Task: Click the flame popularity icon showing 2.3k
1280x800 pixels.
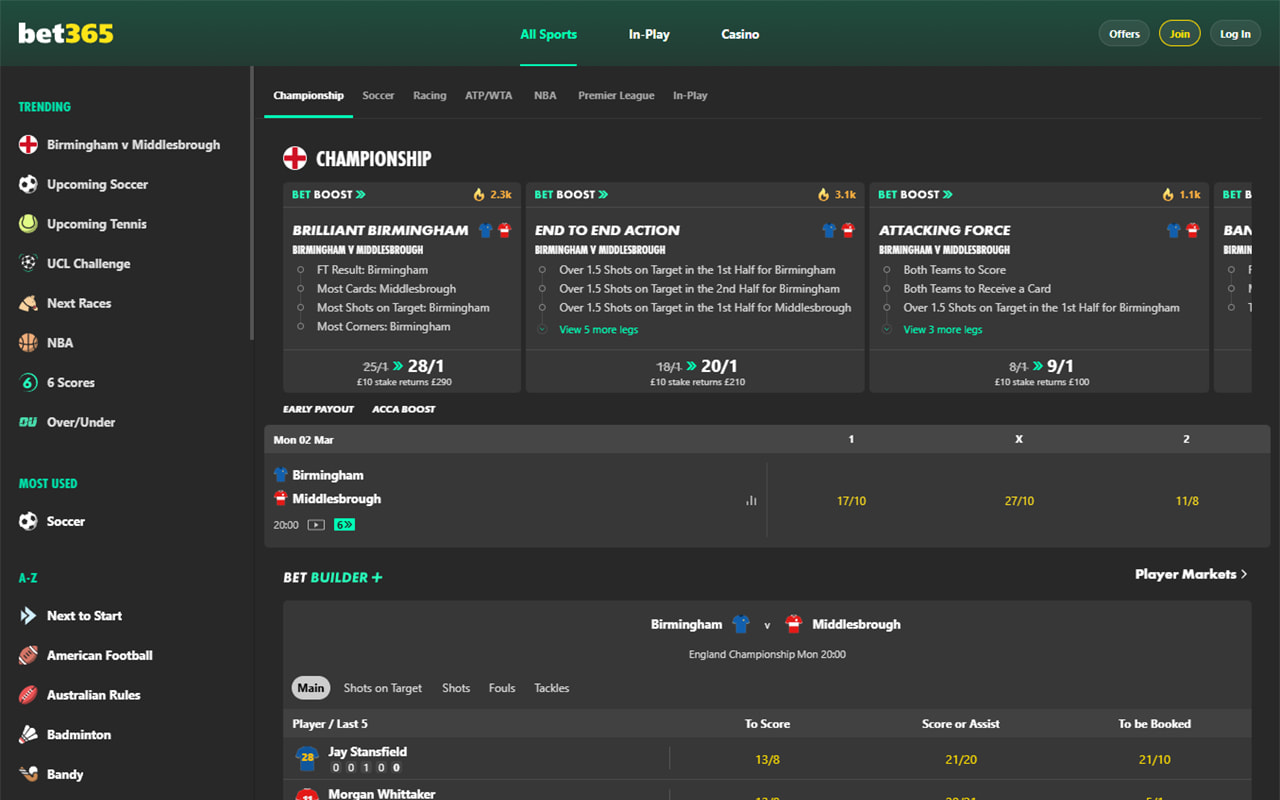Action: click(479, 194)
